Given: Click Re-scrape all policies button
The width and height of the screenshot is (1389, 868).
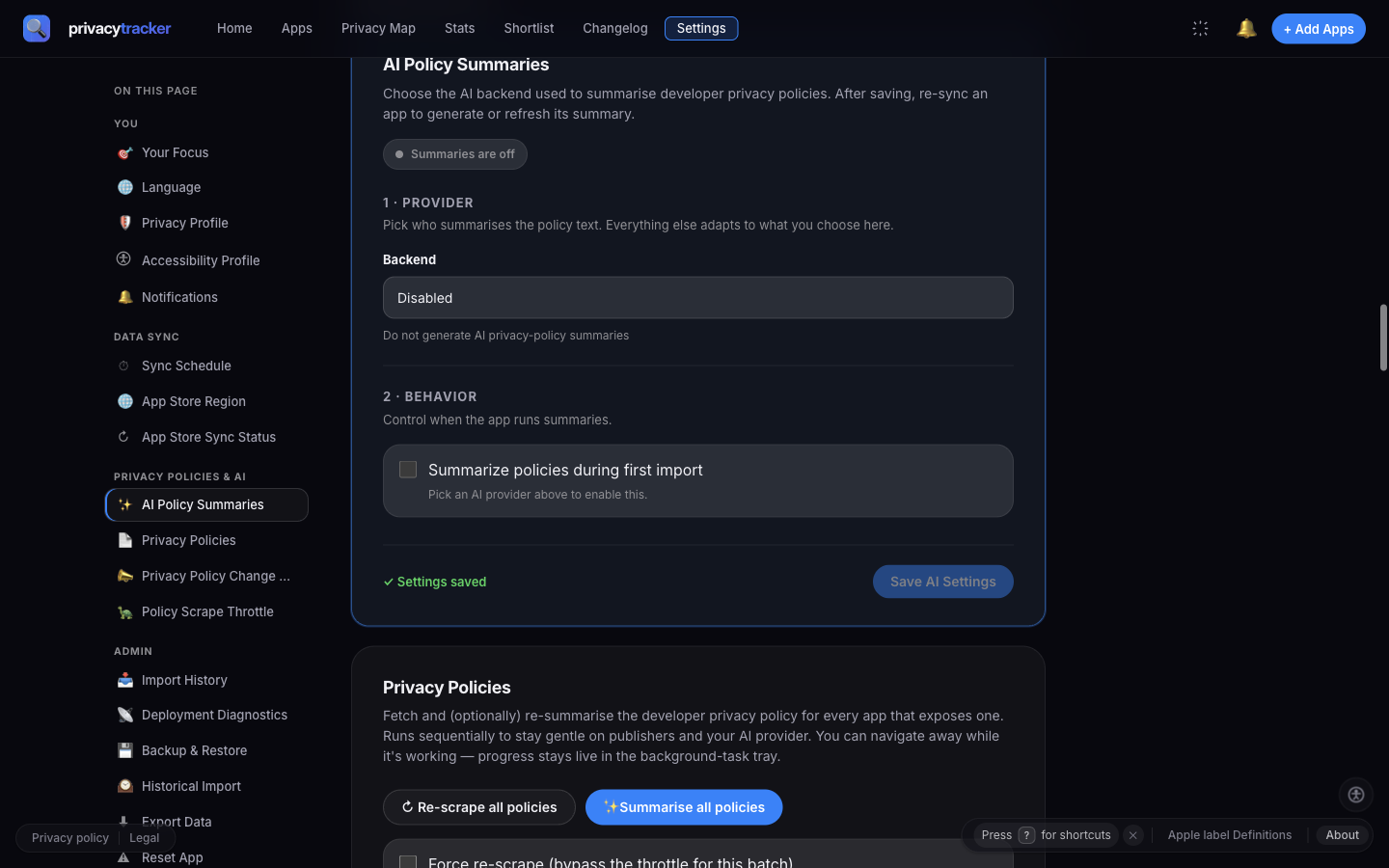Looking at the screenshot, I should [479, 807].
